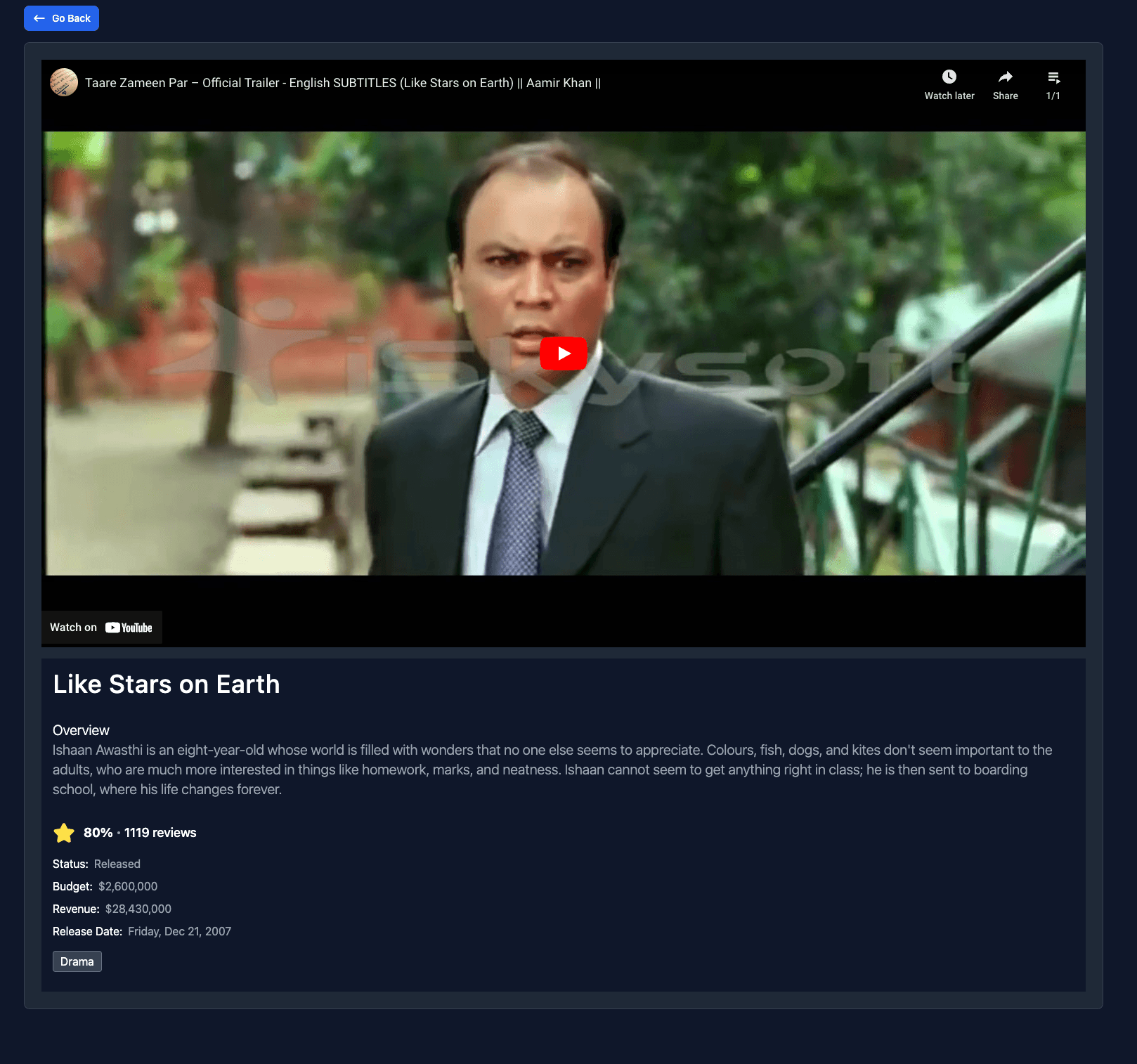Click the 80% rating score
The height and width of the screenshot is (1064, 1137).
[x=98, y=833]
